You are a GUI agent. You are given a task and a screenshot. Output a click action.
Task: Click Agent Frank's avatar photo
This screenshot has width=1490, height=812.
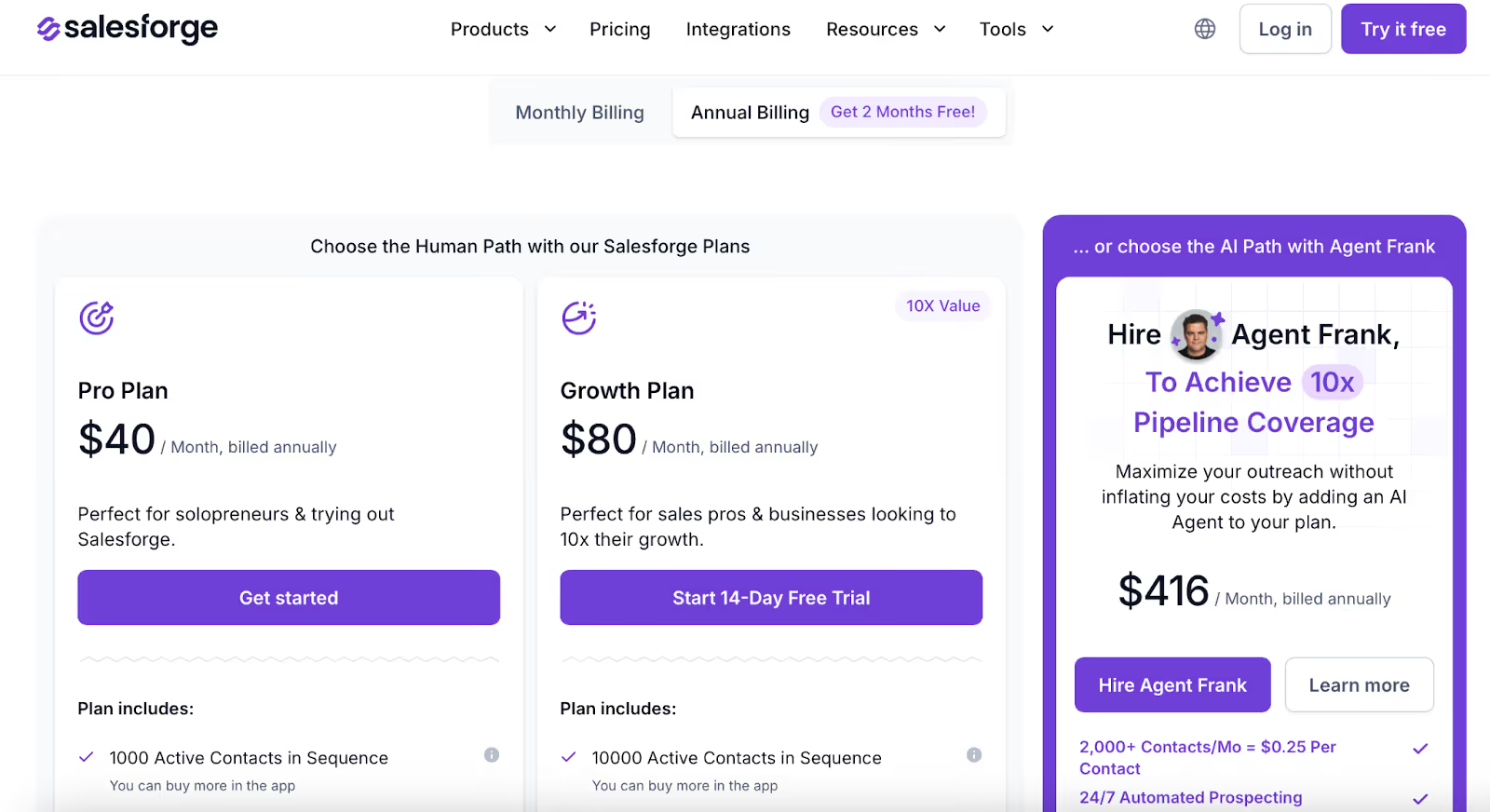(x=1196, y=333)
